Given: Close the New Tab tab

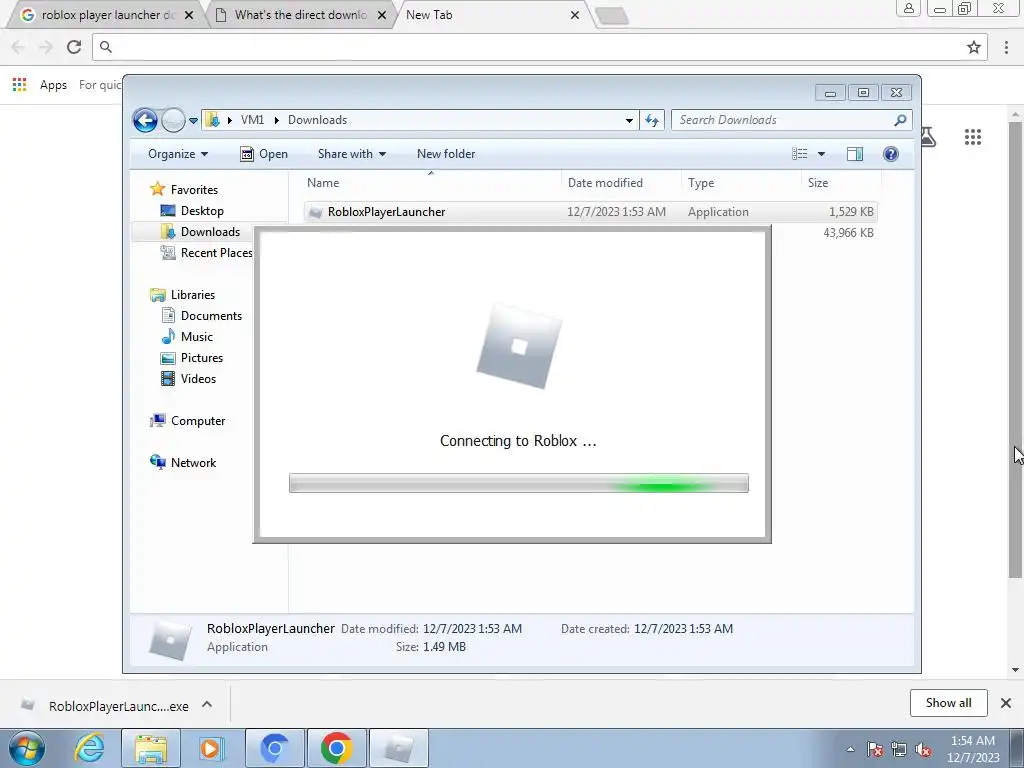Looking at the screenshot, I should click(x=575, y=15).
